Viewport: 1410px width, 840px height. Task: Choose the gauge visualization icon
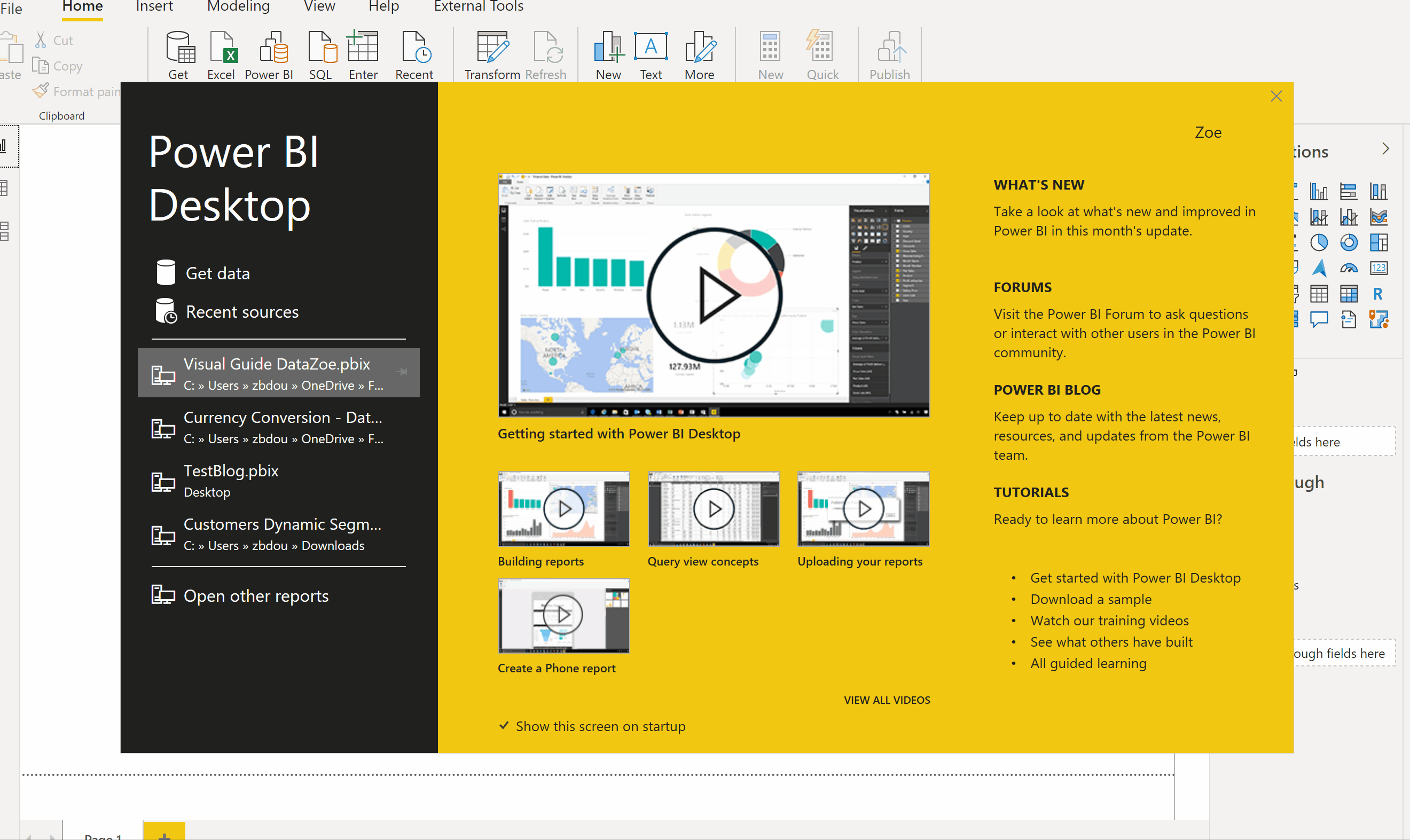pos(1348,268)
